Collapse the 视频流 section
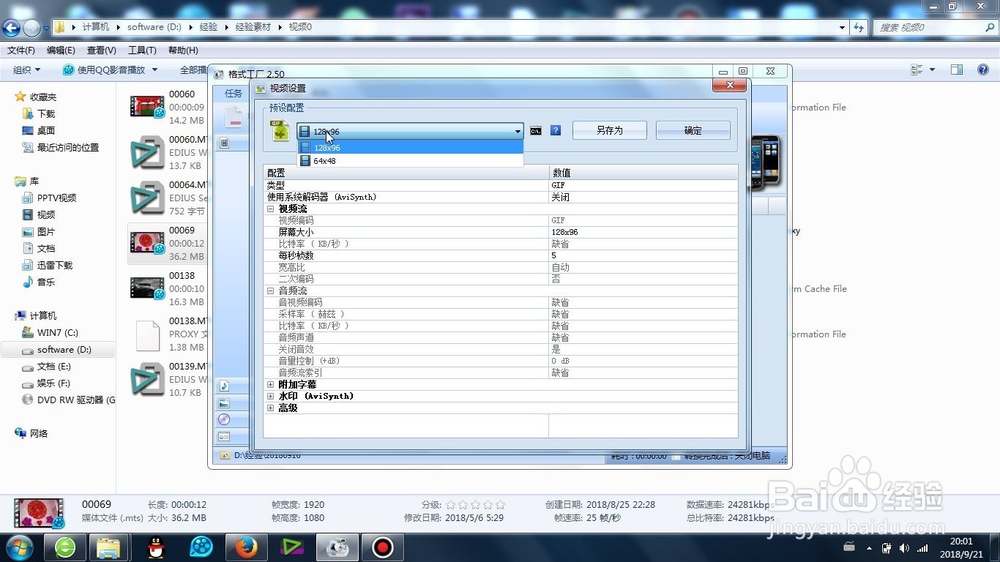Viewport: 1000px width, 562px height. pos(270,209)
